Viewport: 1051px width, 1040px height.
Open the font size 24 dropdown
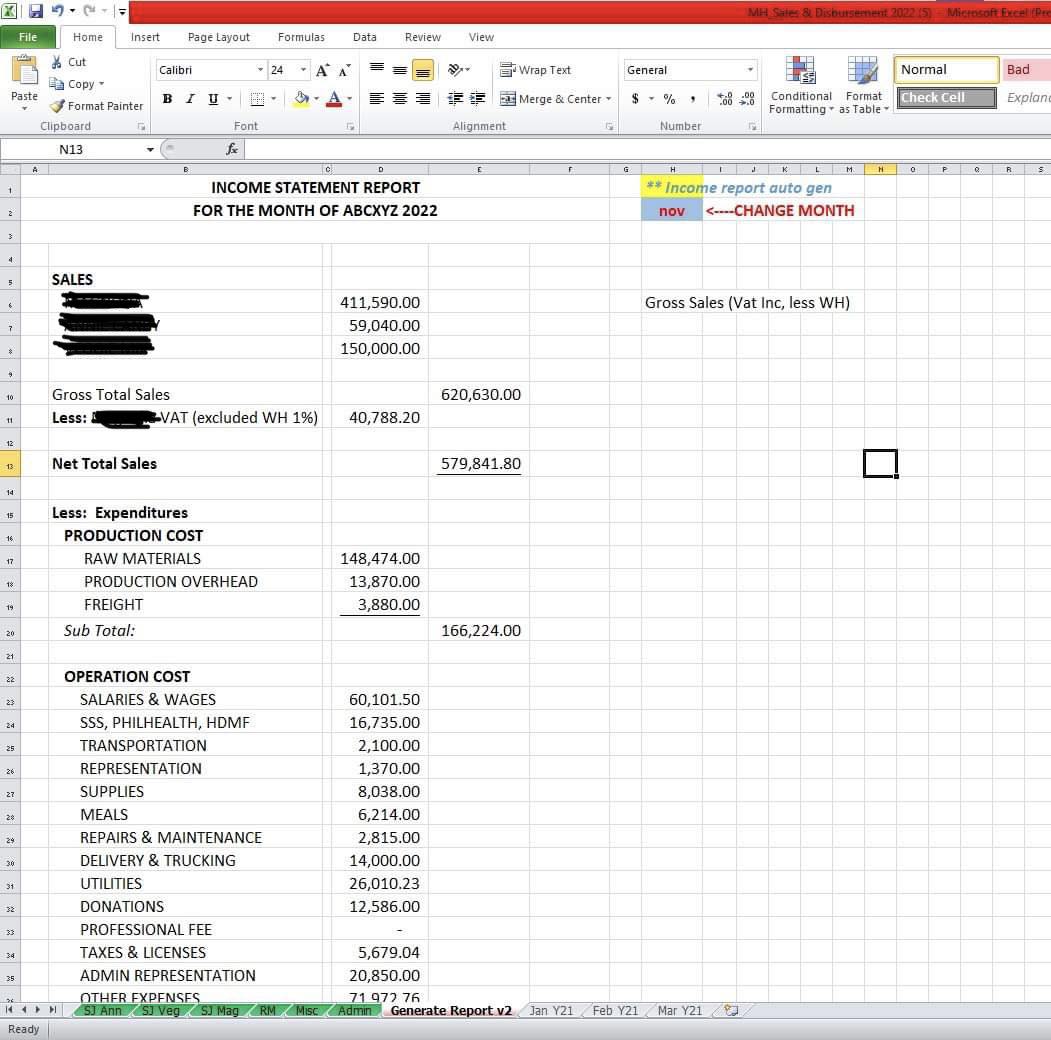coord(304,70)
